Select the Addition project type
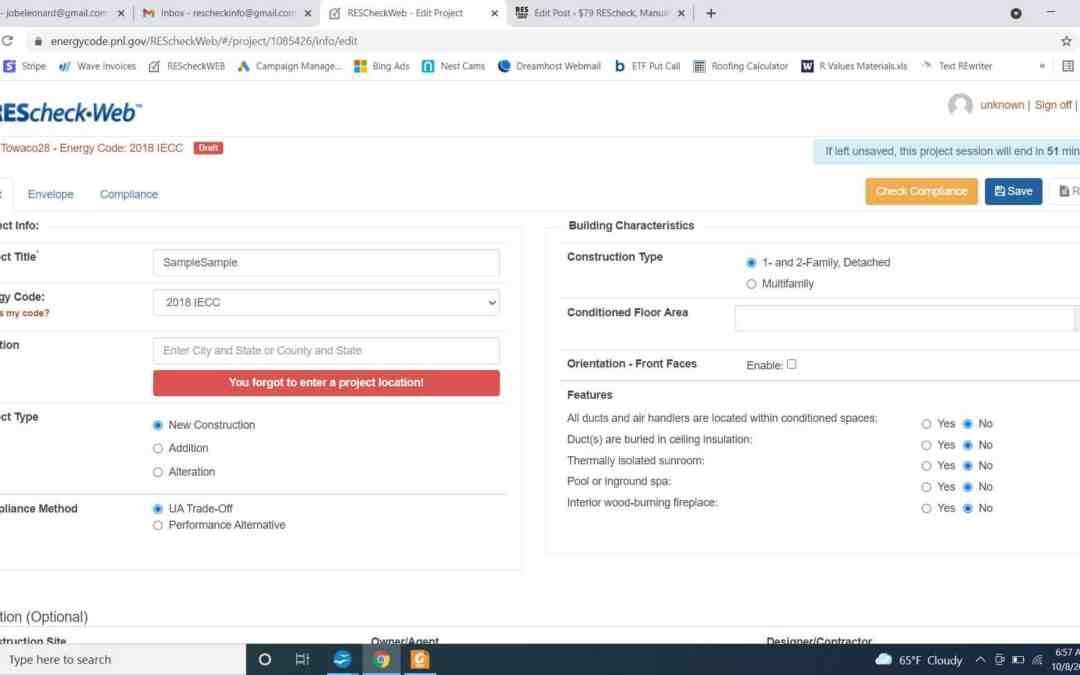The width and height of the screenshot is (1080, 675). [158, 448]
